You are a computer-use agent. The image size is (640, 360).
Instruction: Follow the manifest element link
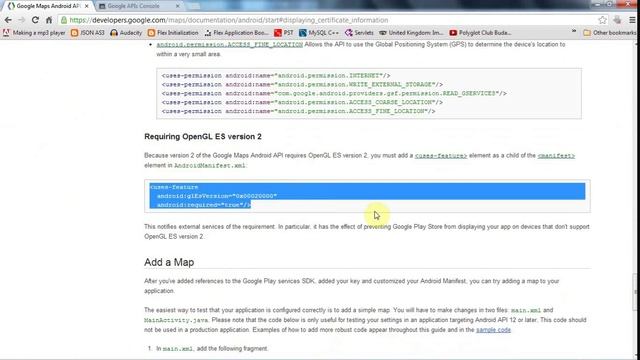coord(556,156)
